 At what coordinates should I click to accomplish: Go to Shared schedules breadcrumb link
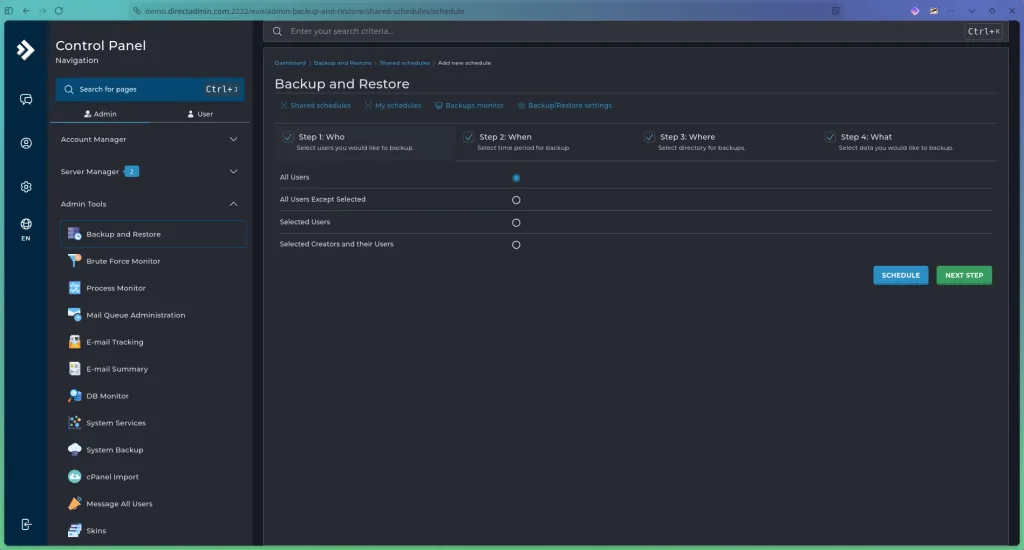pos(405,63)
